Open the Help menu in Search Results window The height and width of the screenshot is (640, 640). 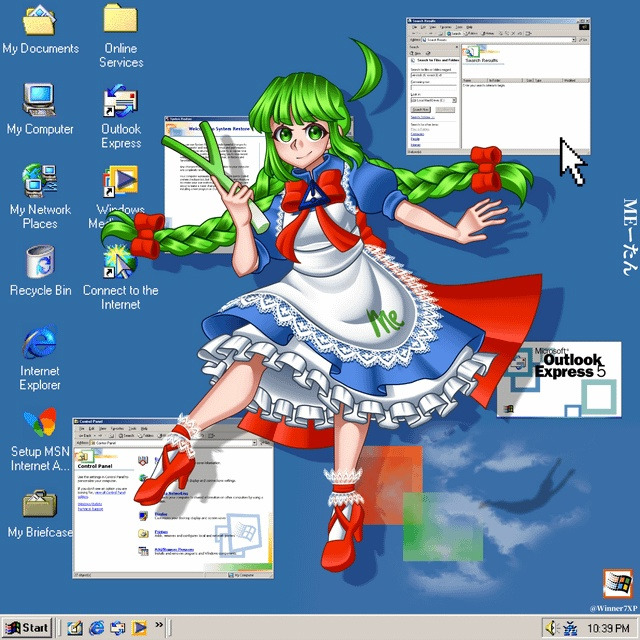click(469, 27)
